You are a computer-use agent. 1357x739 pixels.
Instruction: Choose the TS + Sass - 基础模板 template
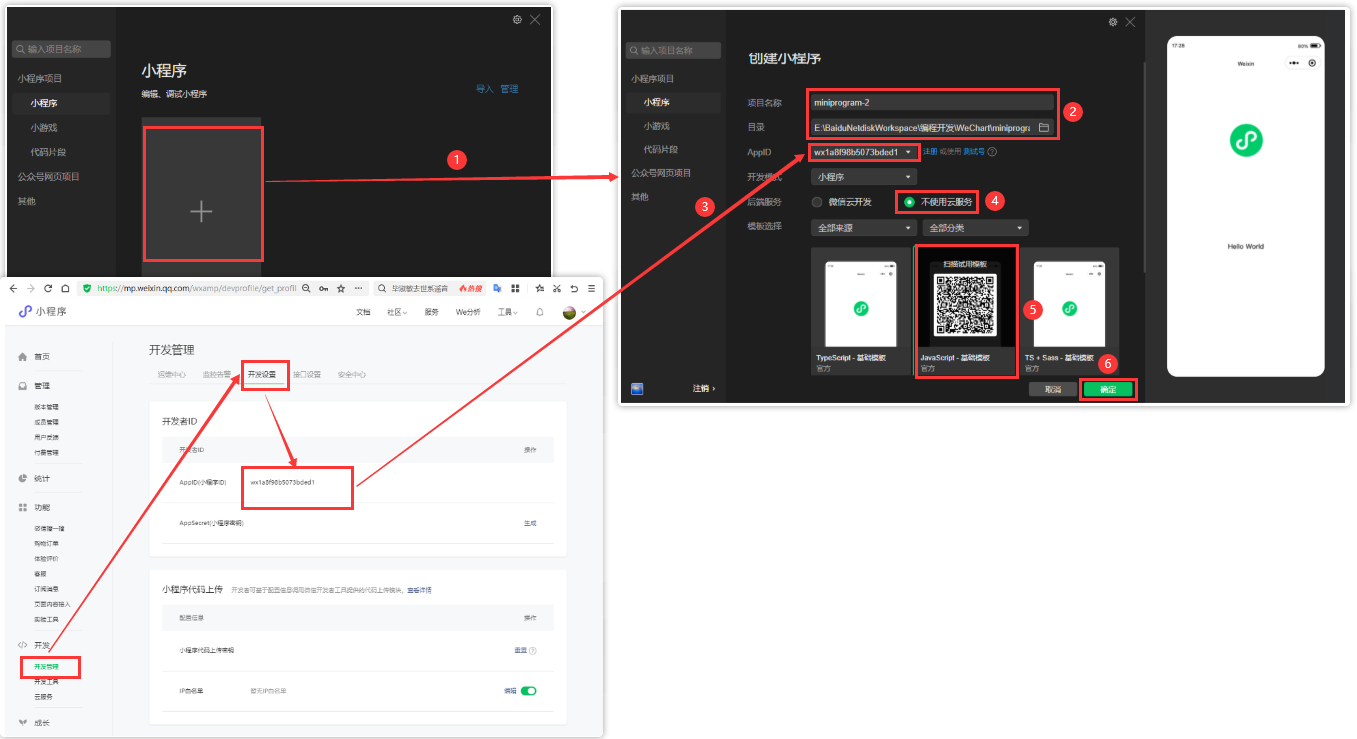(1069, 312)
